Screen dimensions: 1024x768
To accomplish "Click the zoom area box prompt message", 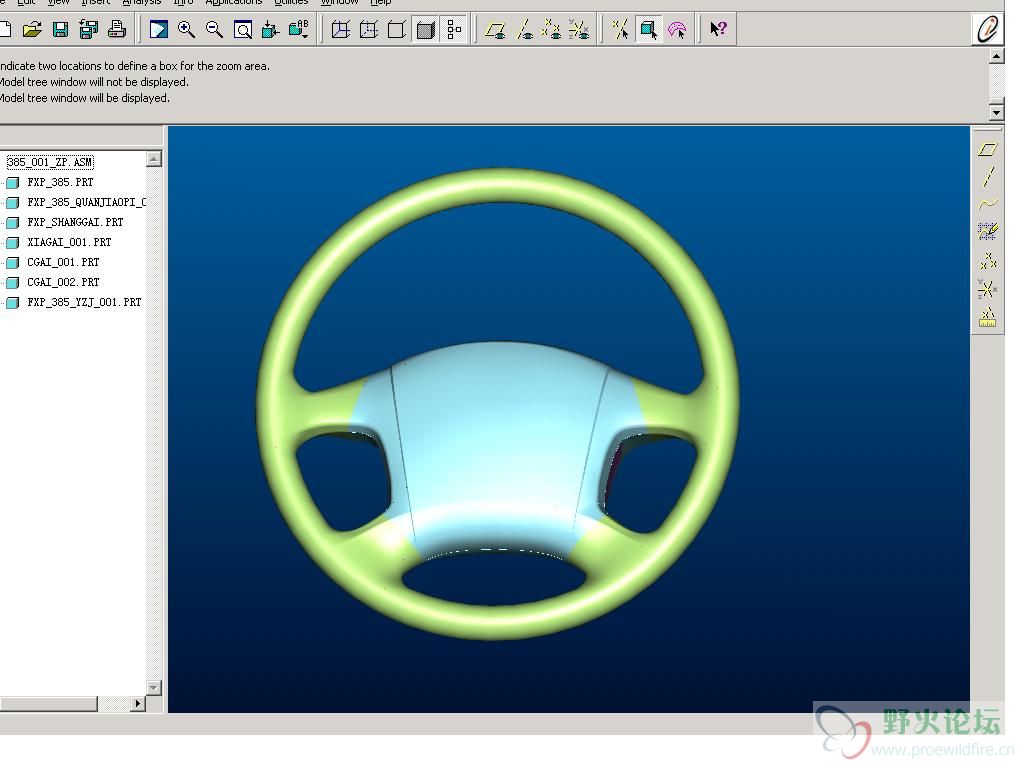I will pos(135,66).
